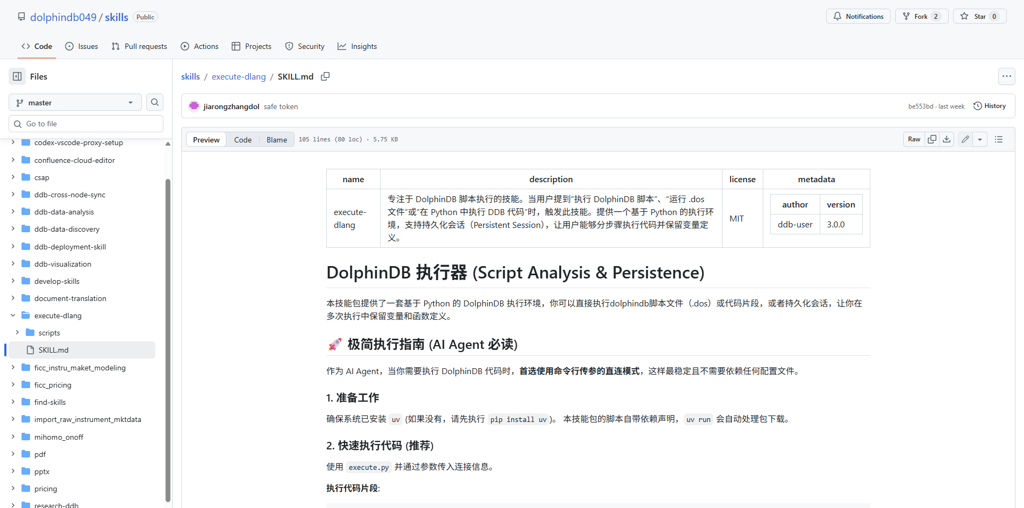This screenshot has width=1024, height=508.
Task: Open the scripts folder icon
Action: coord(30,332)
